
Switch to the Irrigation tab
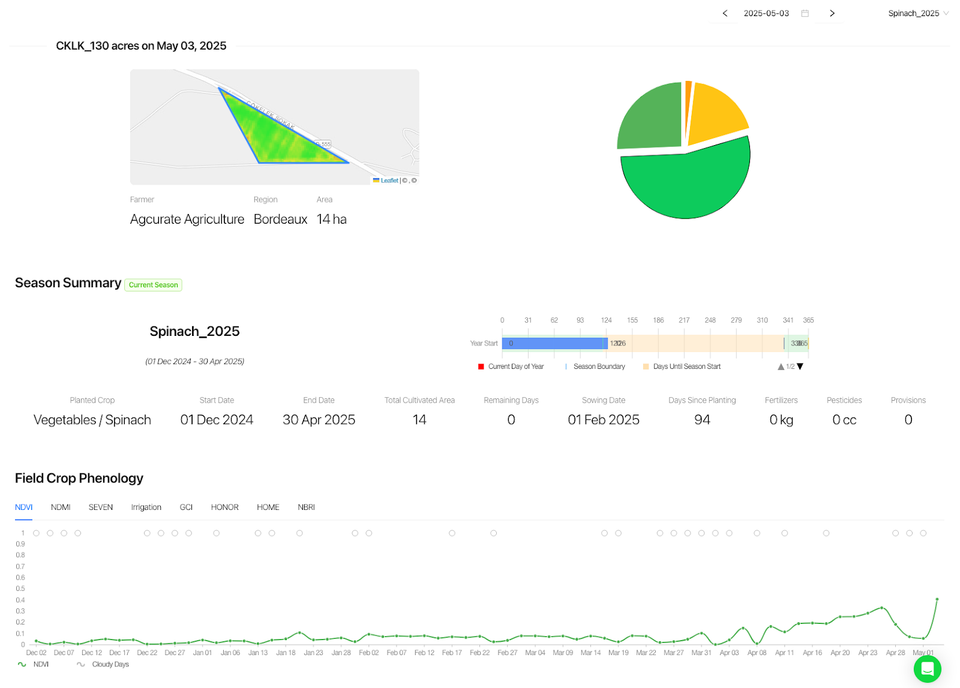tap(146, 507)
